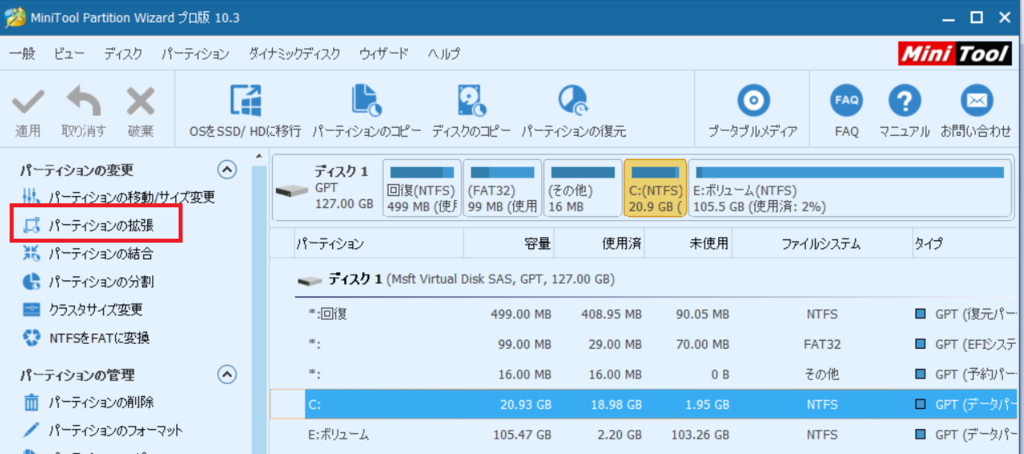Click the Discard (破棄) X icon
Image resolution: width=1024 pixels, height=454 pixels.
click(x=140, y=103)
